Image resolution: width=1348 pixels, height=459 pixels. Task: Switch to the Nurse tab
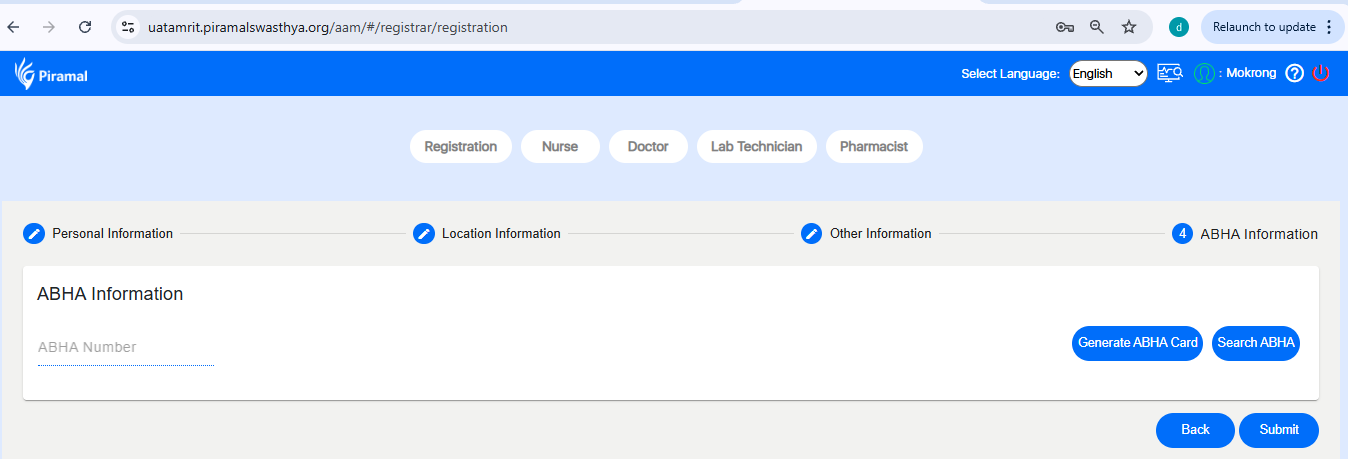(560, 147)
